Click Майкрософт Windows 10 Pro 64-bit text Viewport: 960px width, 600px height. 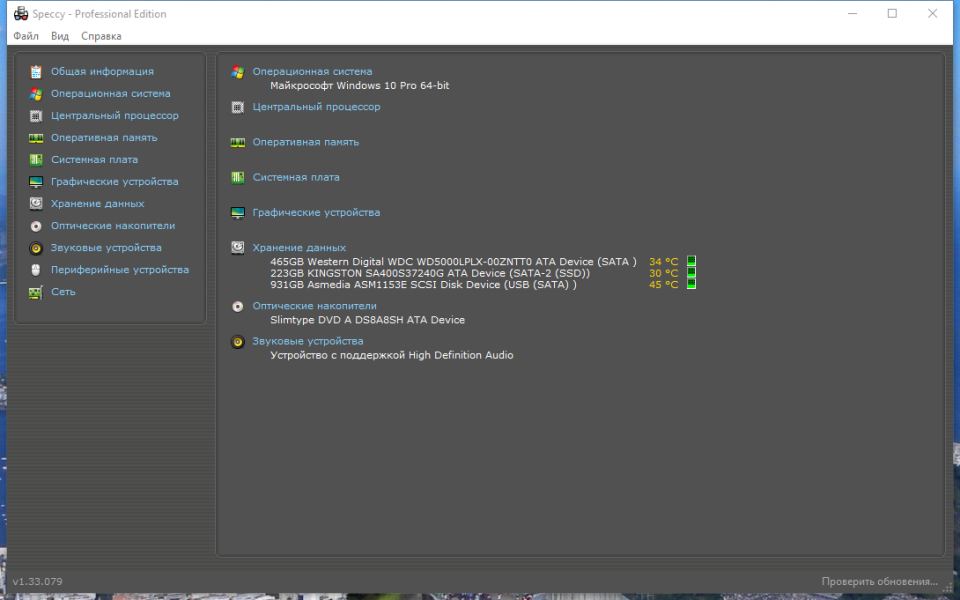(359, 86)
